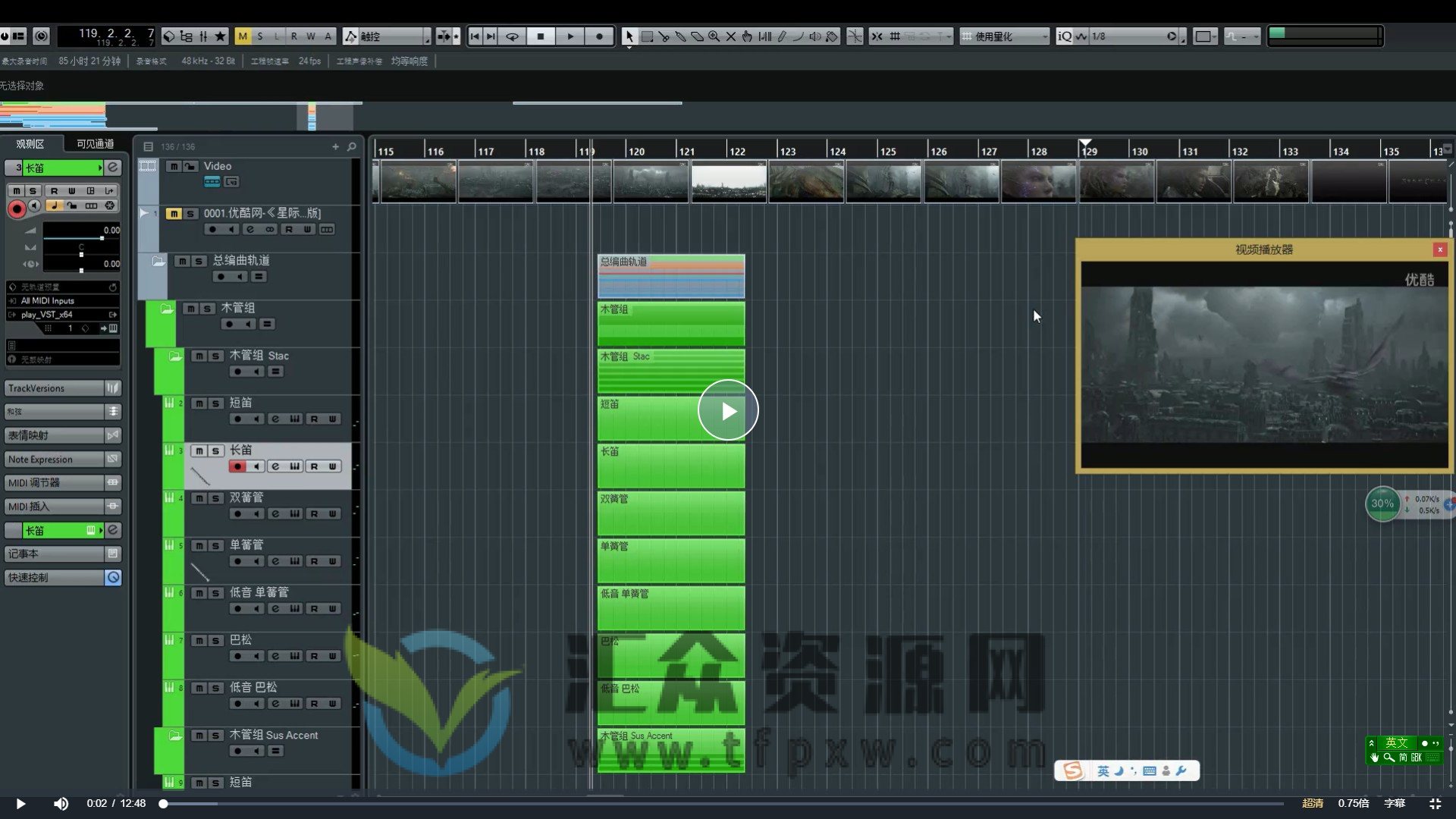Solo the 短笛 track number 2
This screenshot has height=819, width=1456.
215,403
